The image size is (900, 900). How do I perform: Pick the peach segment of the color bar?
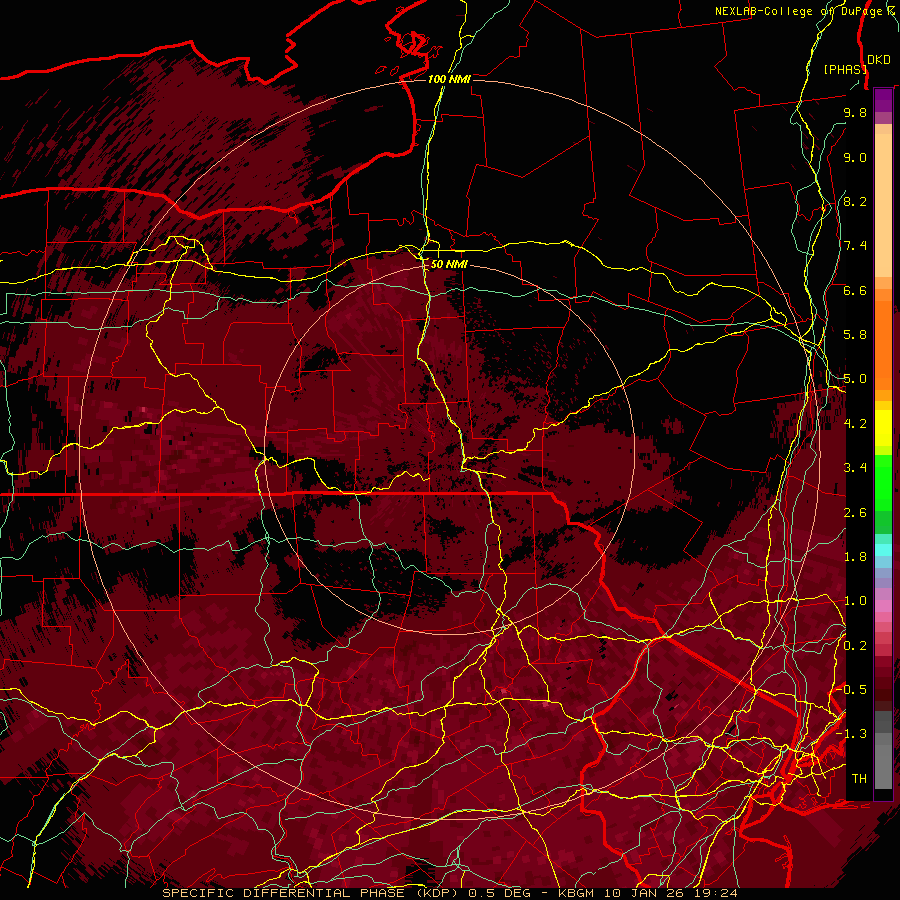883,207
